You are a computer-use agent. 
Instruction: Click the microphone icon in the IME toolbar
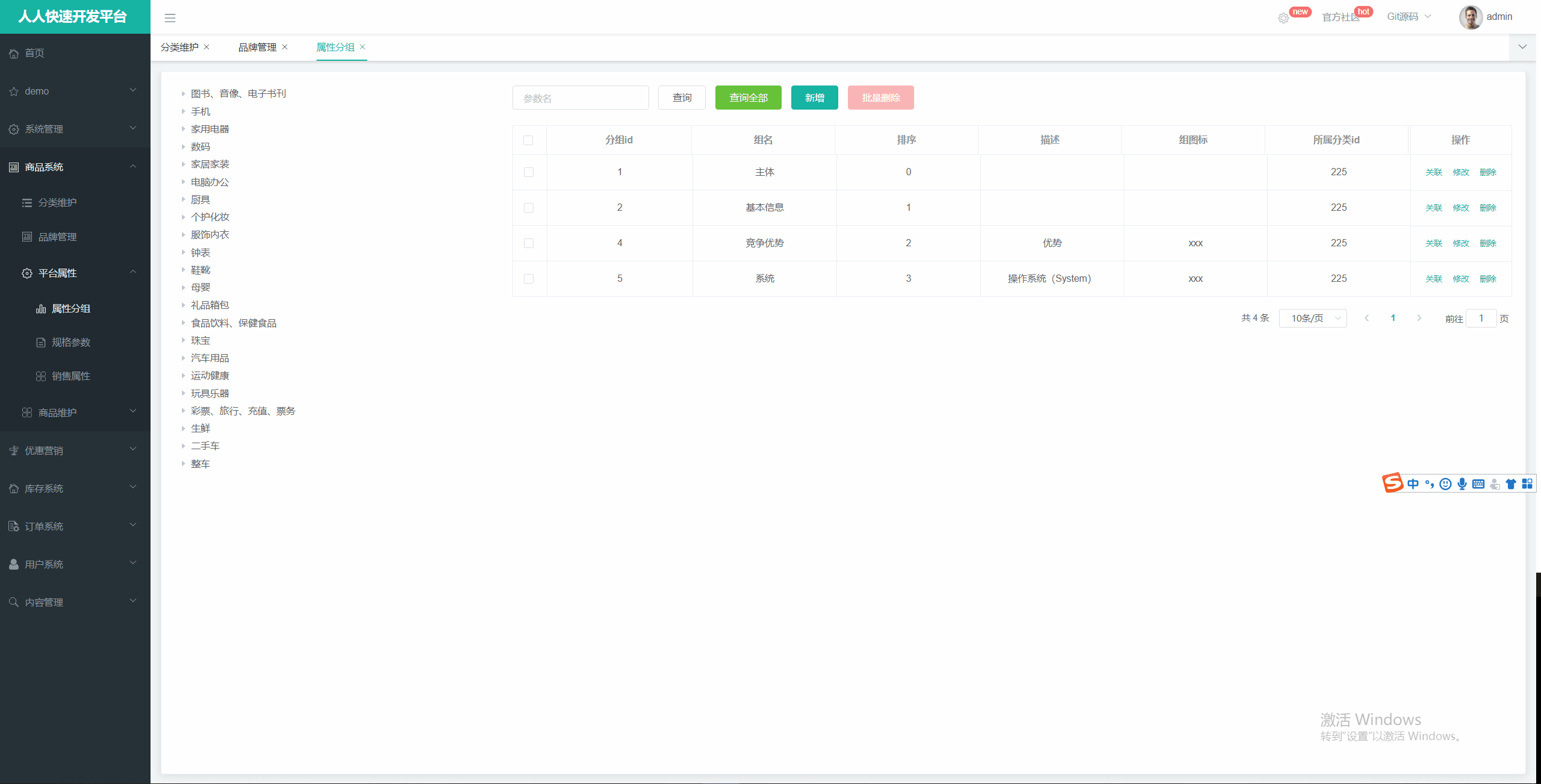coord(1462,484)
